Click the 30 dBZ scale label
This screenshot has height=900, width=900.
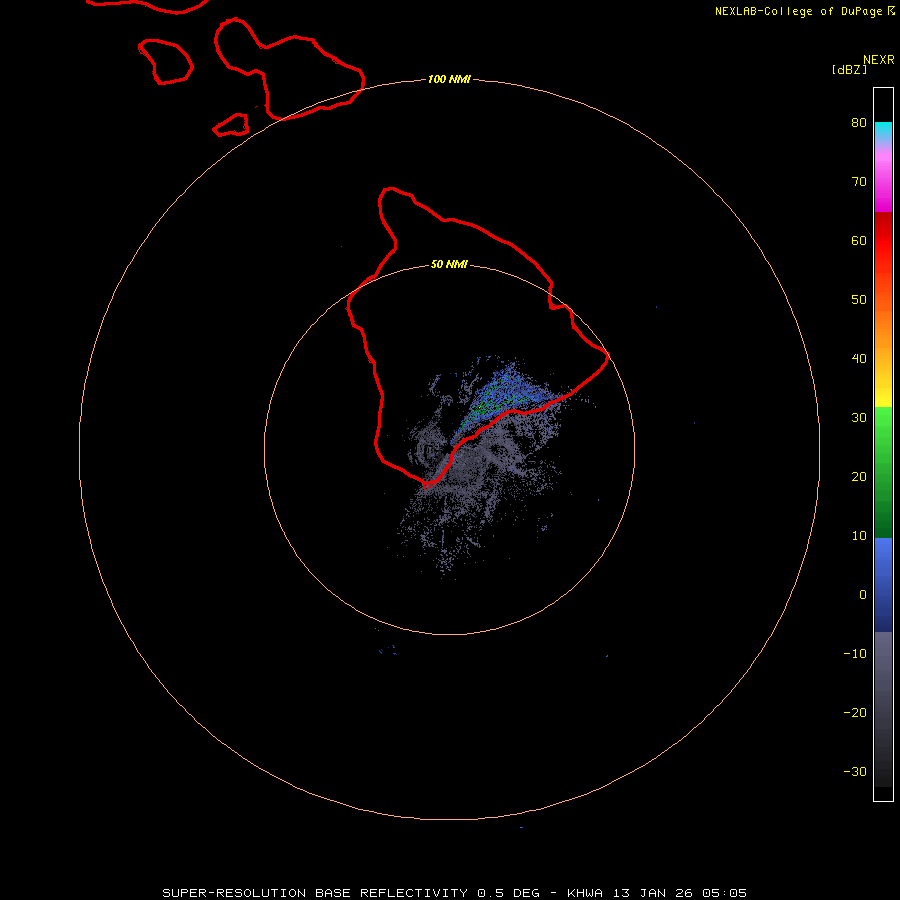(859, 418)
